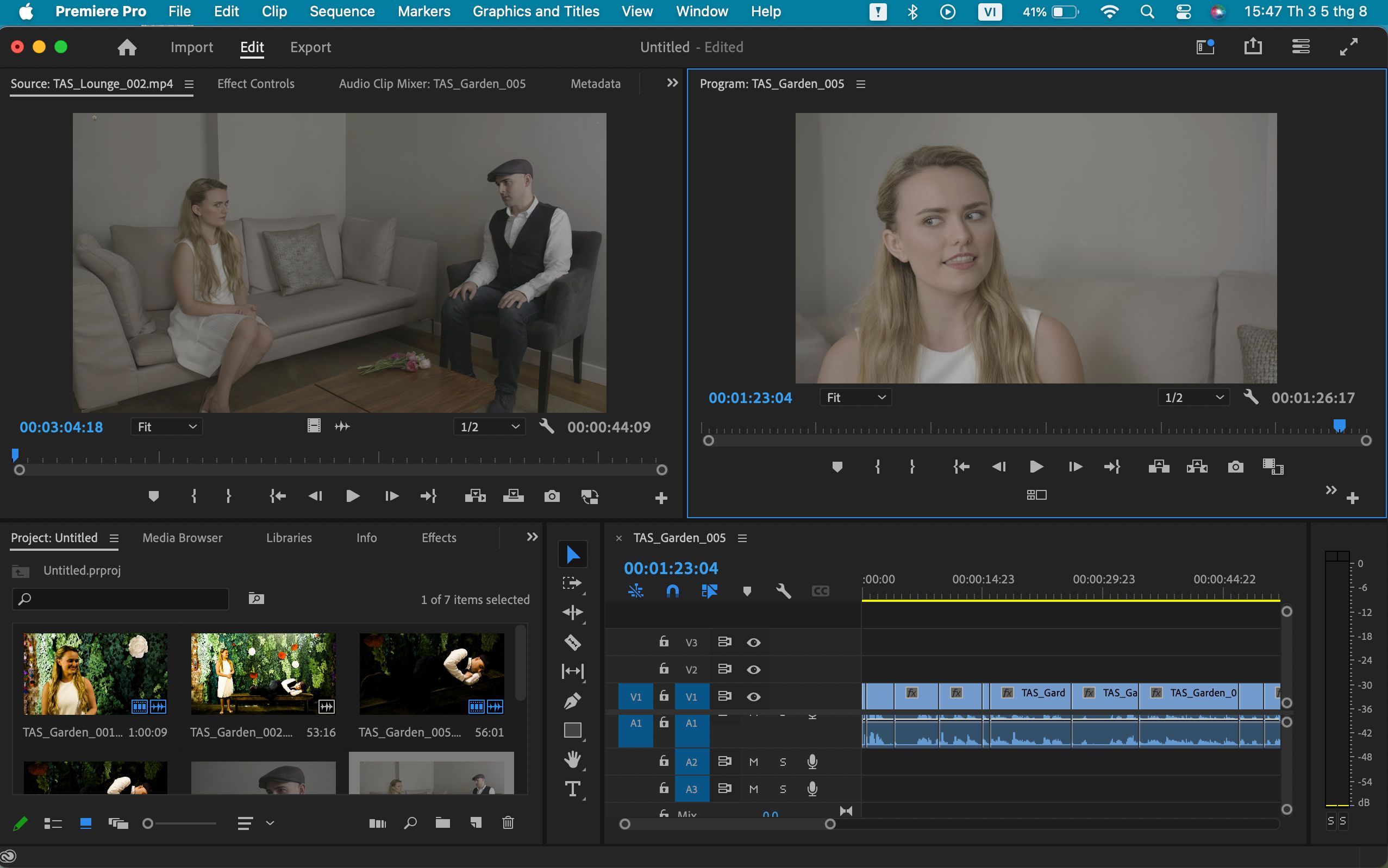This screenshot has height=868, width=1388.
Task: Toggle lock on track V2
Action: (x=664, y=669)
